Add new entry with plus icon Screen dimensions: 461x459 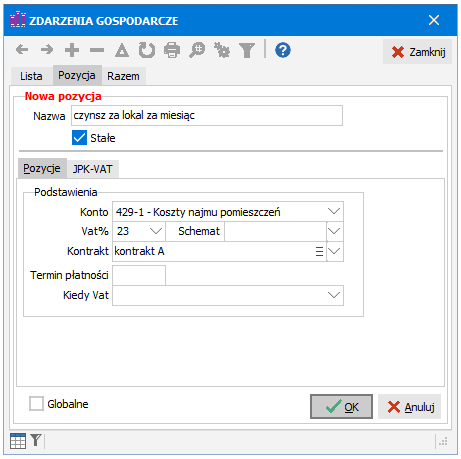pyautogui.click(x=72, y=50)
